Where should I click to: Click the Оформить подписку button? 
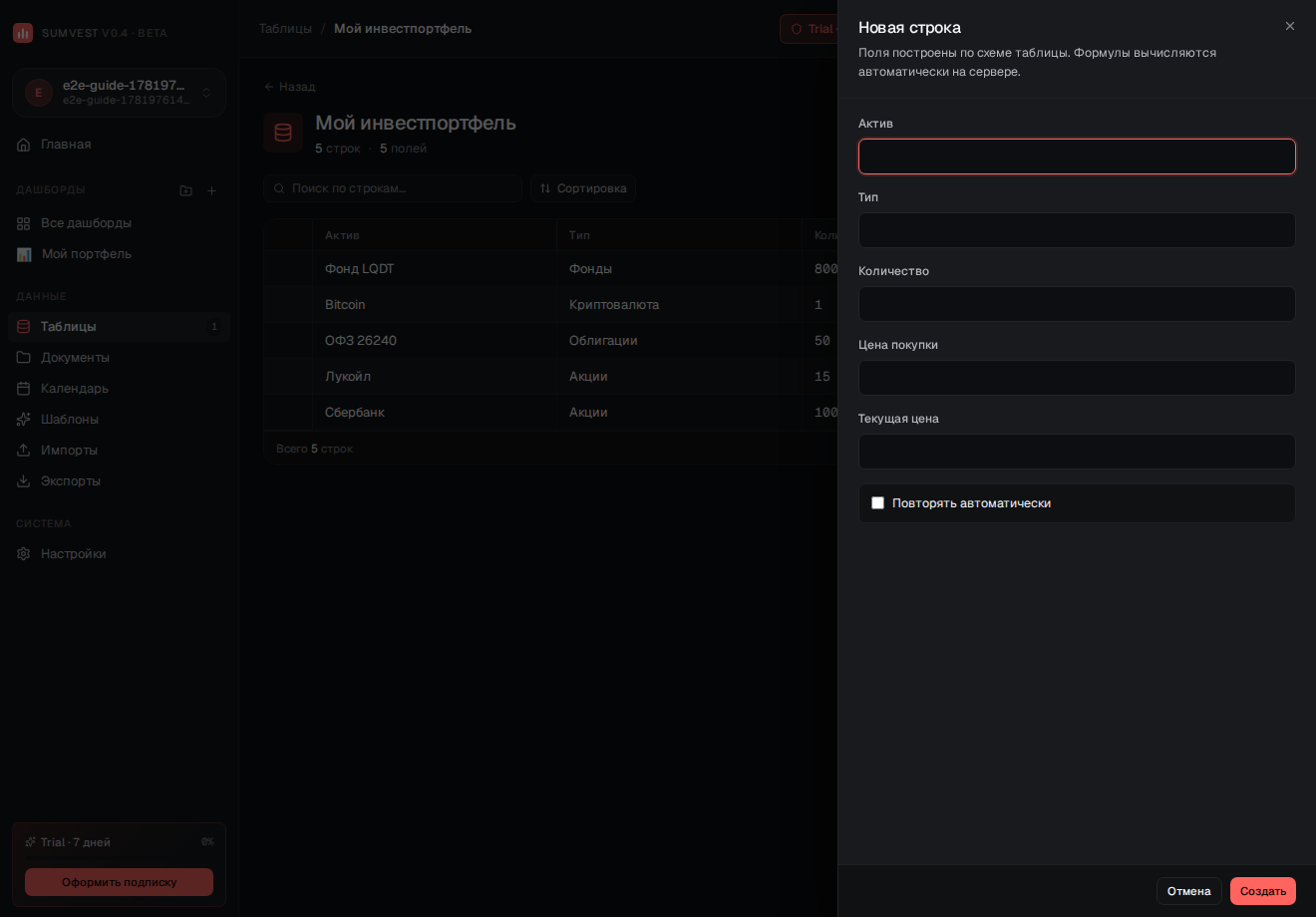tap(119, 882)
